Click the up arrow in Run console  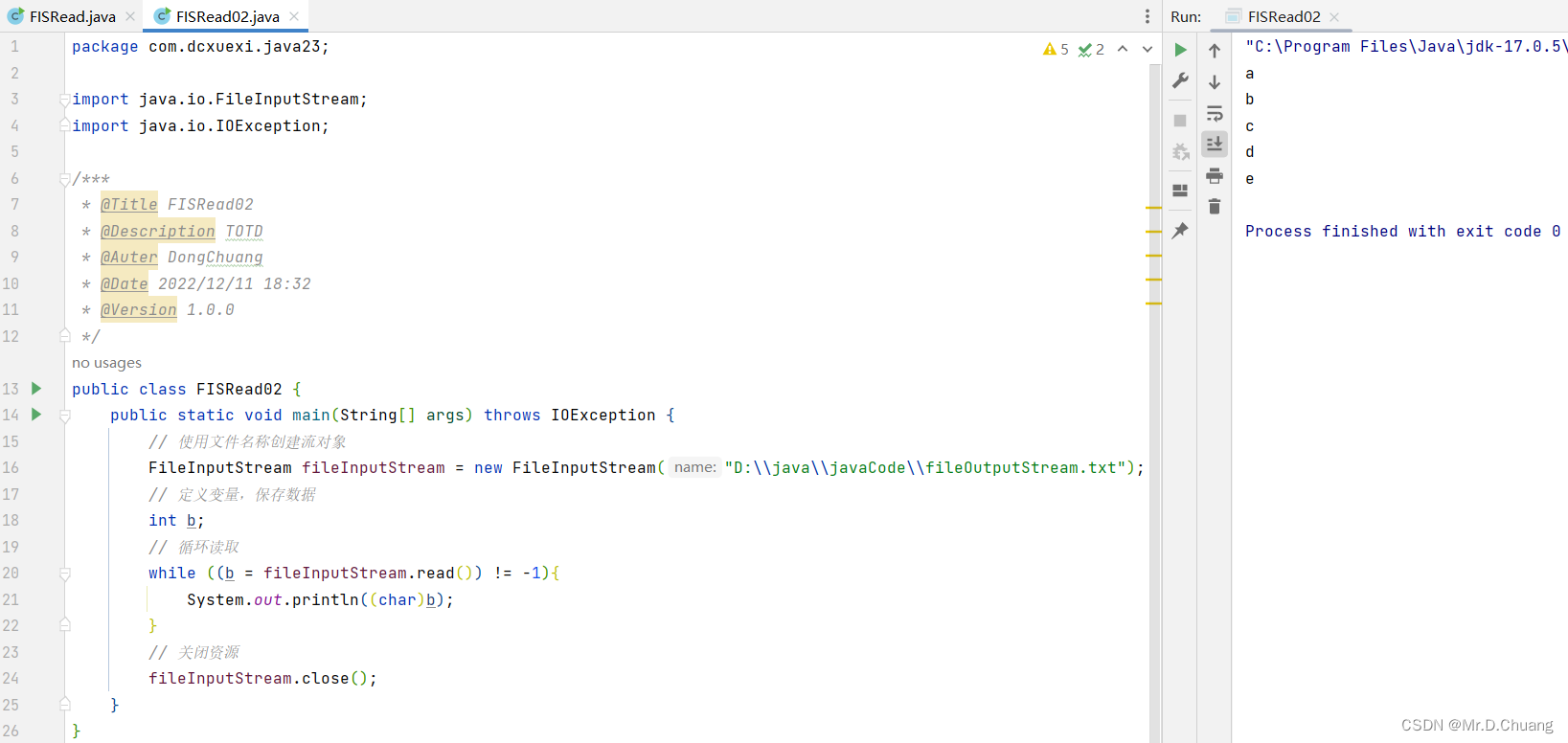pos(1215,51)
